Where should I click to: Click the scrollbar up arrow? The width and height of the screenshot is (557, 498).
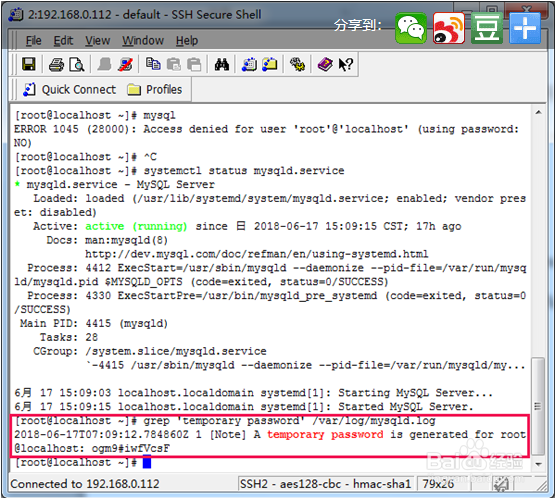[539, 113]
